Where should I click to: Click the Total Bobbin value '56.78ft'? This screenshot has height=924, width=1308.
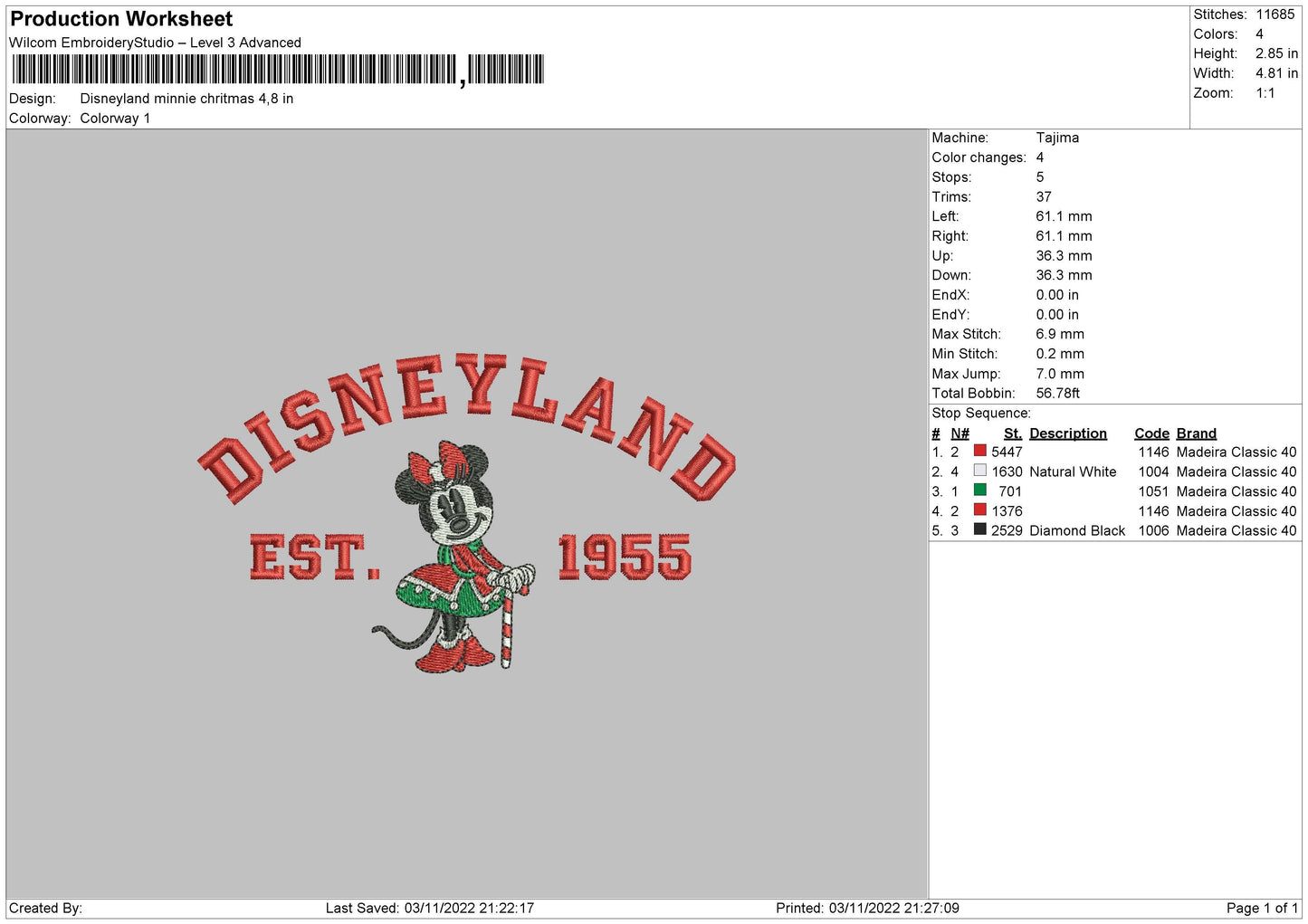point(1058,393)
